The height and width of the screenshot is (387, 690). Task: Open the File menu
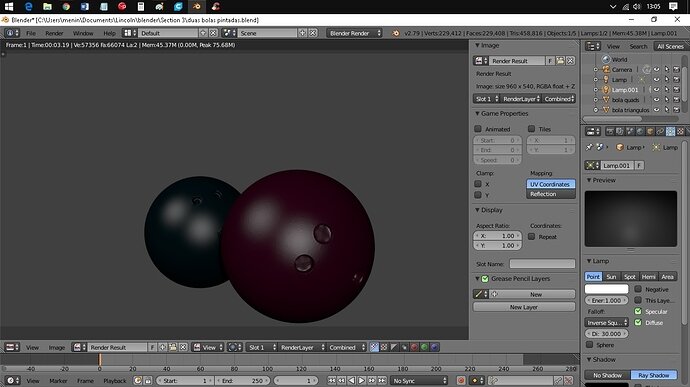click(x=31, y=33)
